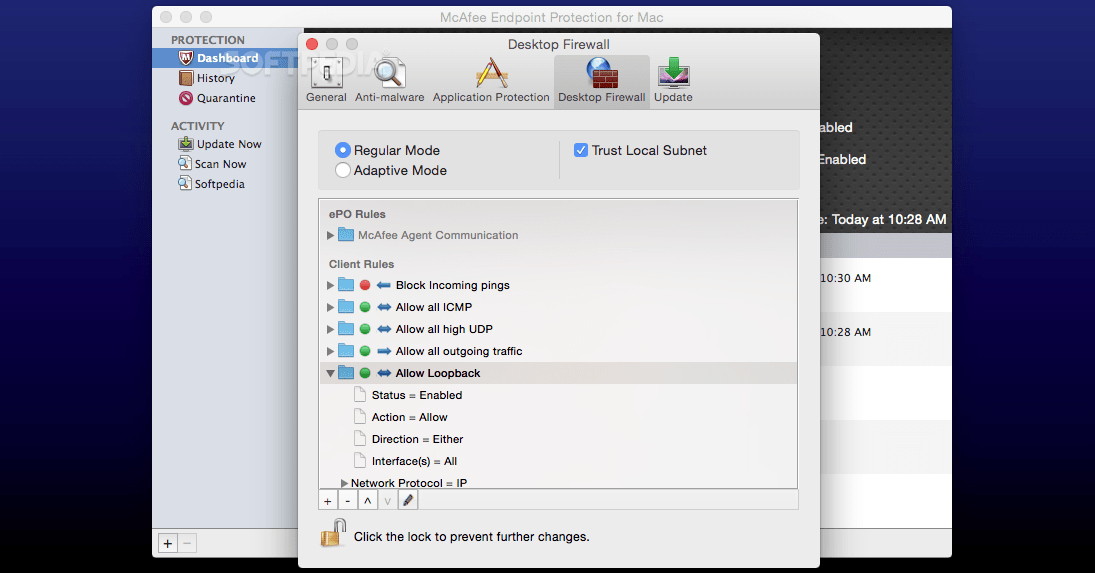1095x573 pixels.
Task: Move selected rule down with v button
Action: pyautogui.click(x=388, y=500)
